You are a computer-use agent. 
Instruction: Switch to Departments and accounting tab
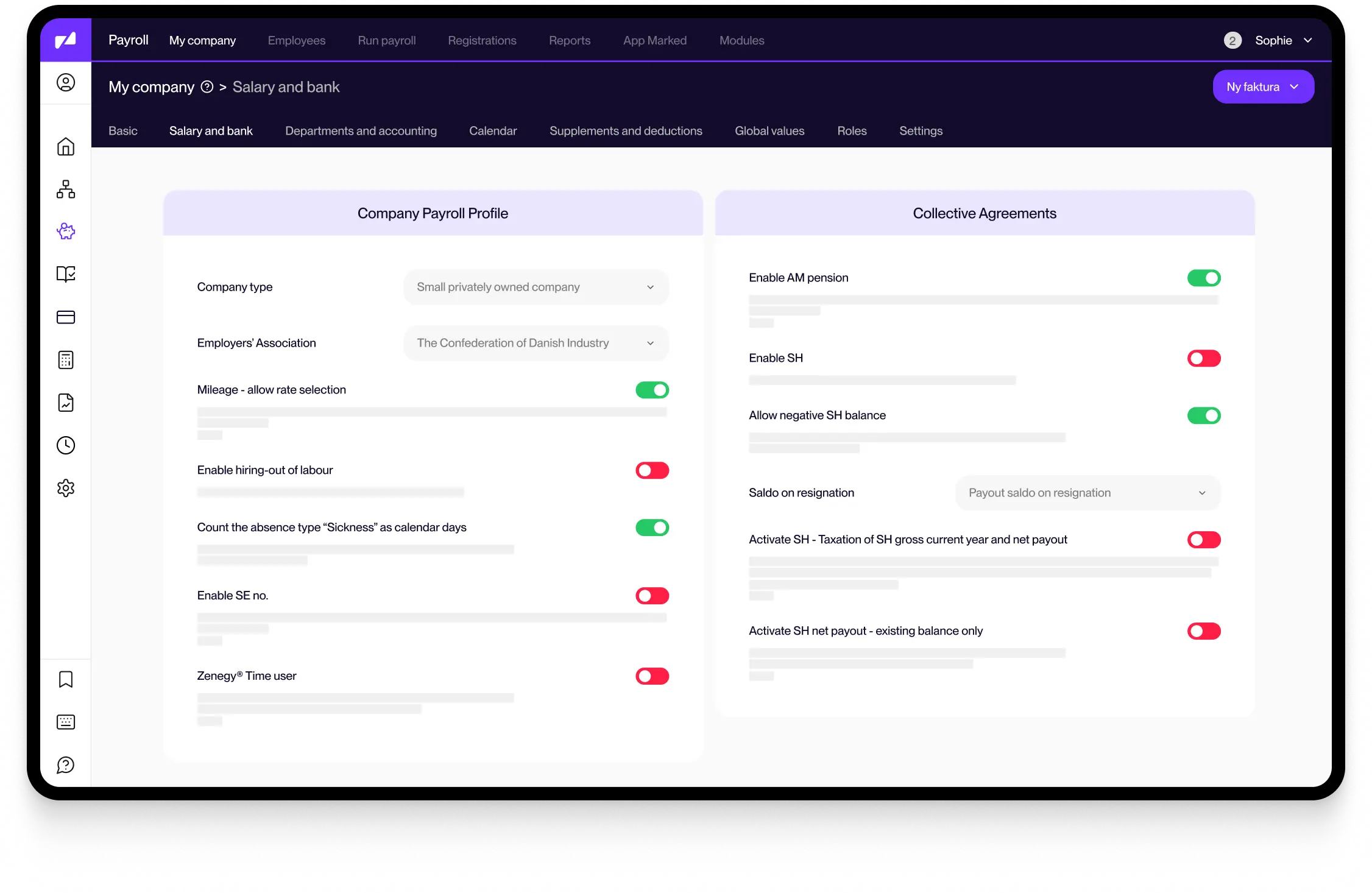tap(361, 131)
